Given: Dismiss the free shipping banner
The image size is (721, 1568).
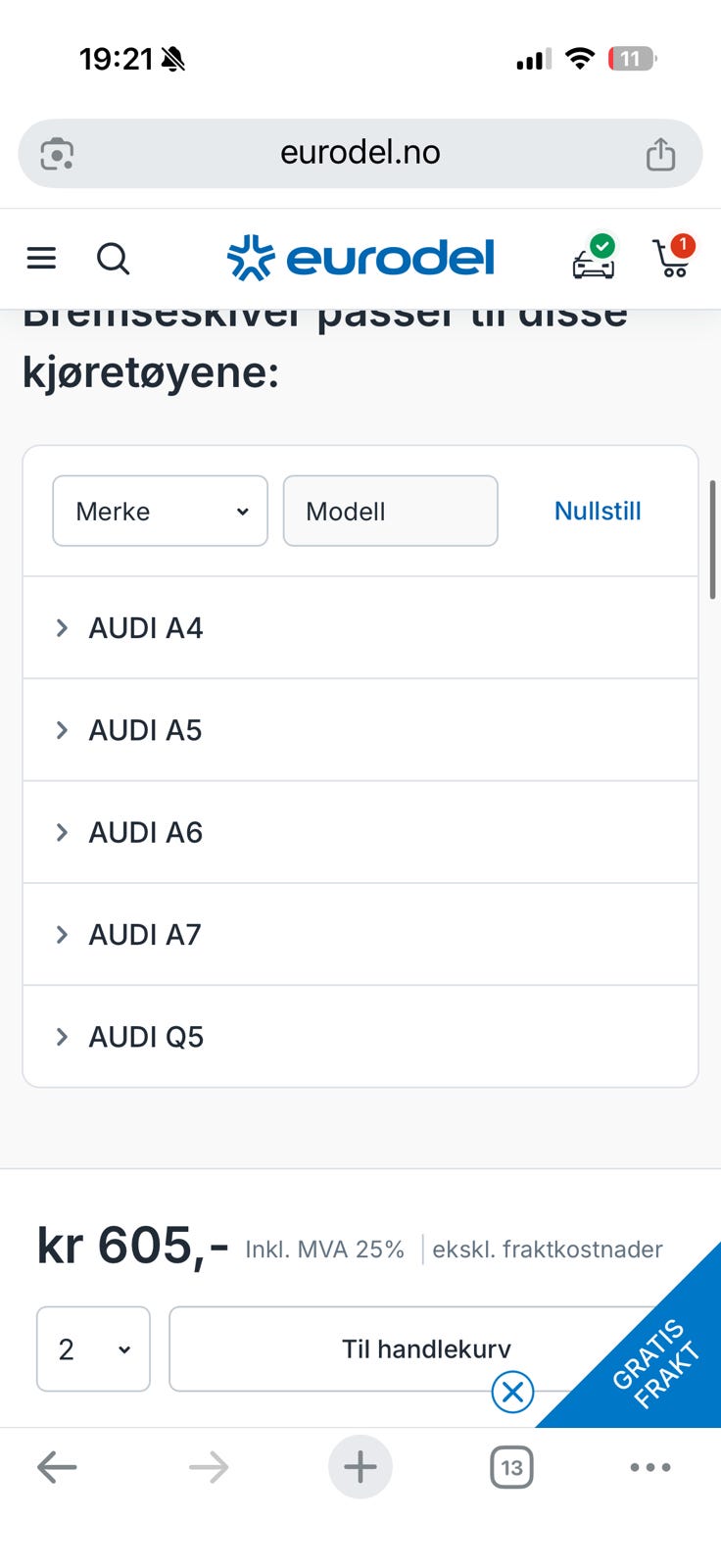Looking at the screenshot, I should click(512, 1392).
